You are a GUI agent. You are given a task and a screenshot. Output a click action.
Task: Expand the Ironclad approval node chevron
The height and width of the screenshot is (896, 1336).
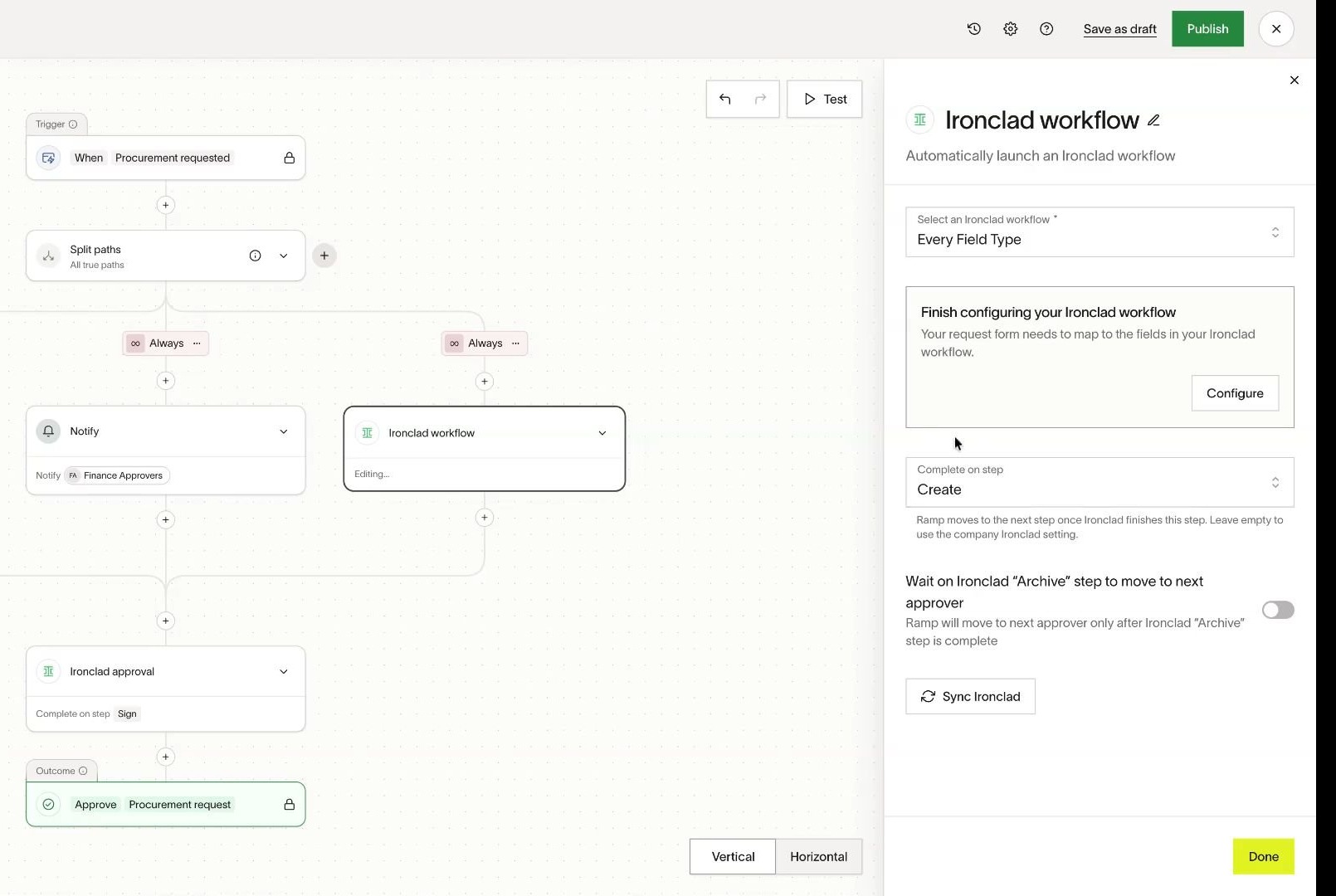pos(283,672)
